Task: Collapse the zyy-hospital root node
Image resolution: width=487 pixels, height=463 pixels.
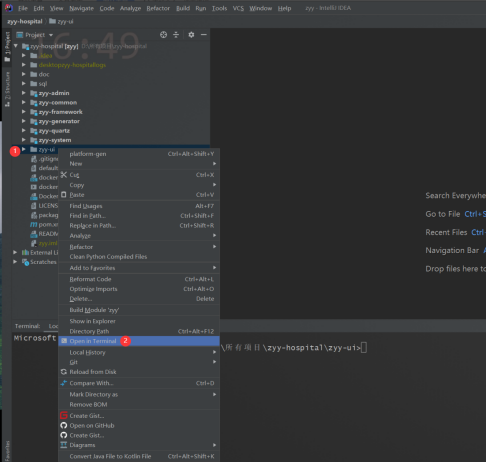Action: (16, 46)
